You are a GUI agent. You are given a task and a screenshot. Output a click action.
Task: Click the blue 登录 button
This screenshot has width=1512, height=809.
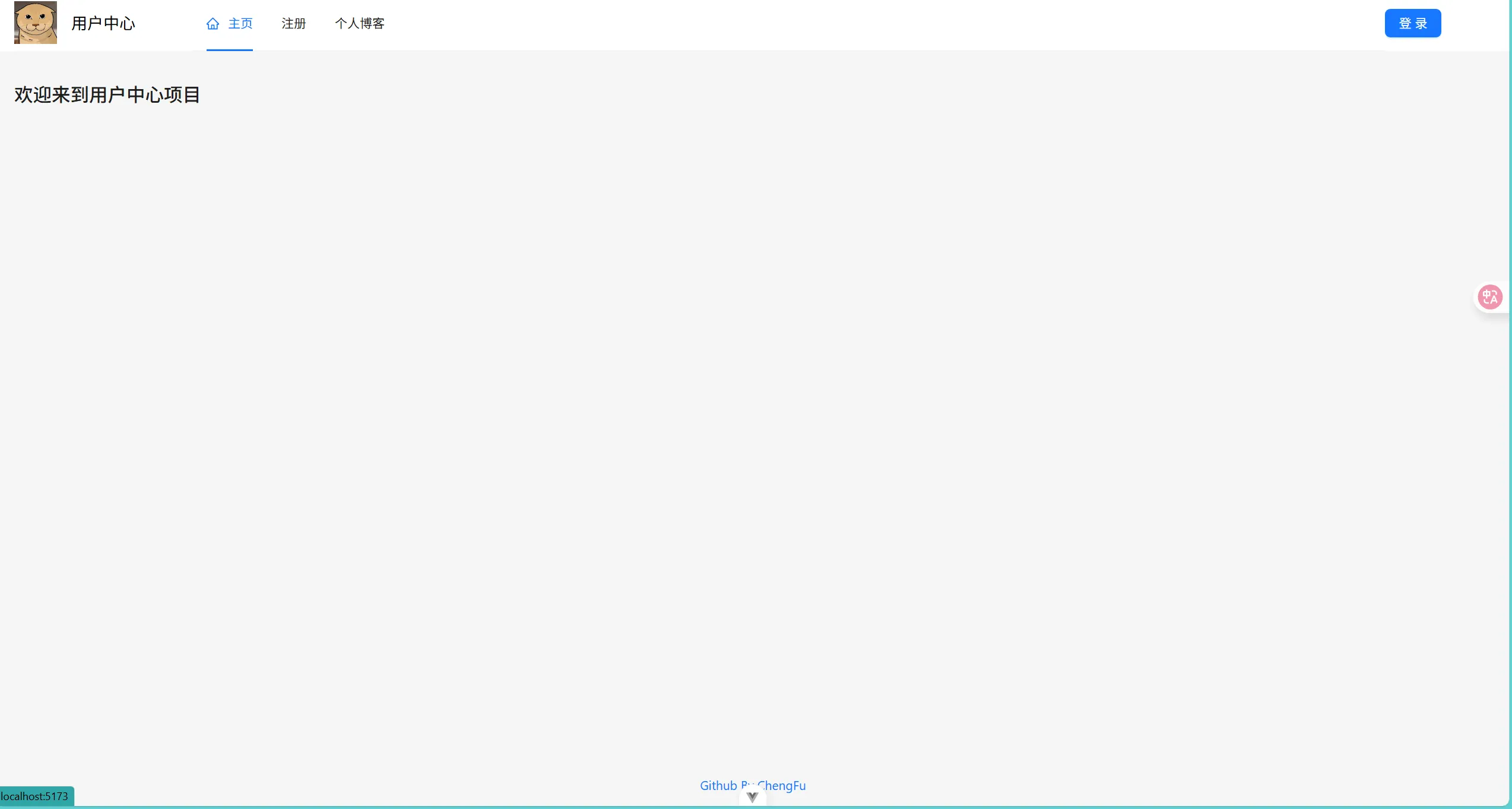(1413, 23)
